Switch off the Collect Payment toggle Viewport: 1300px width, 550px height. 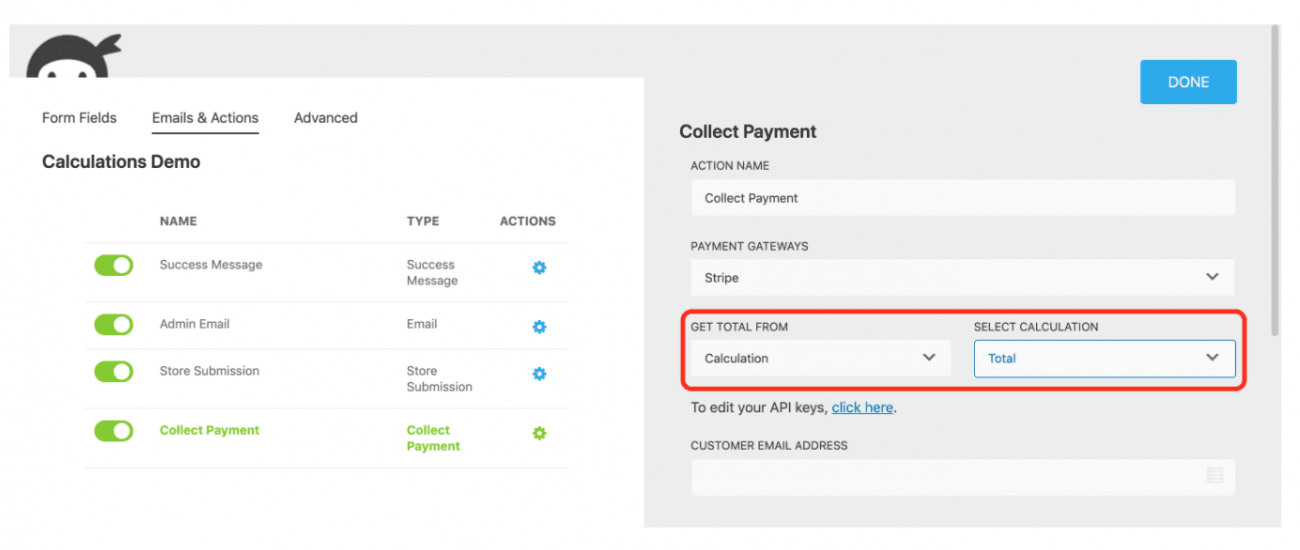[114, 431]
